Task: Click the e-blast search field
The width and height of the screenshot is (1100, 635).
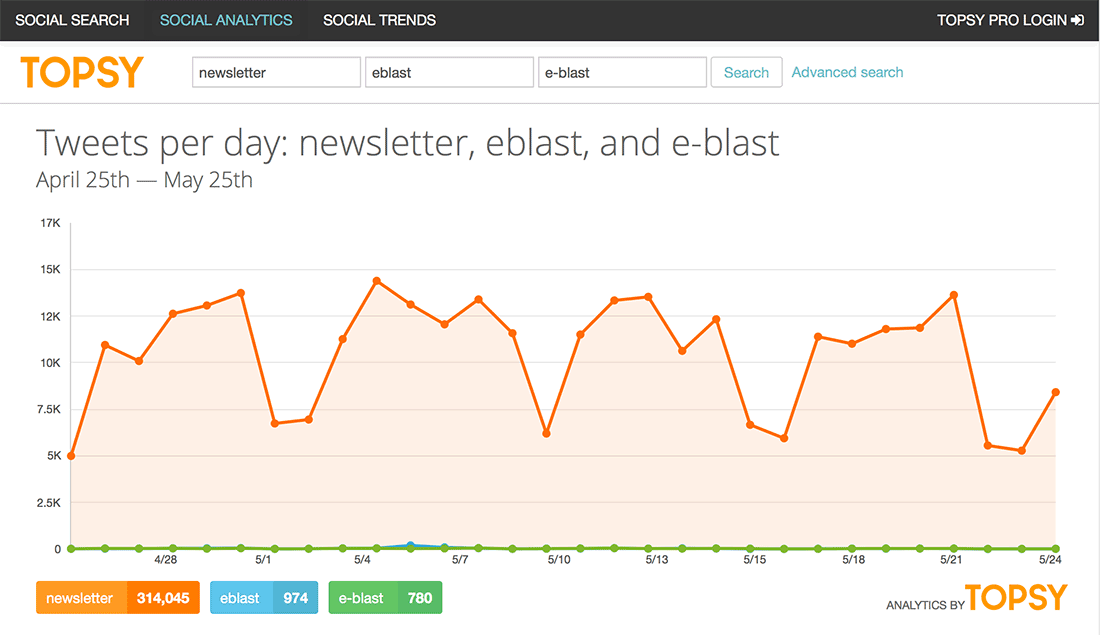Action: pyautogui.click(x=622, y=72)
